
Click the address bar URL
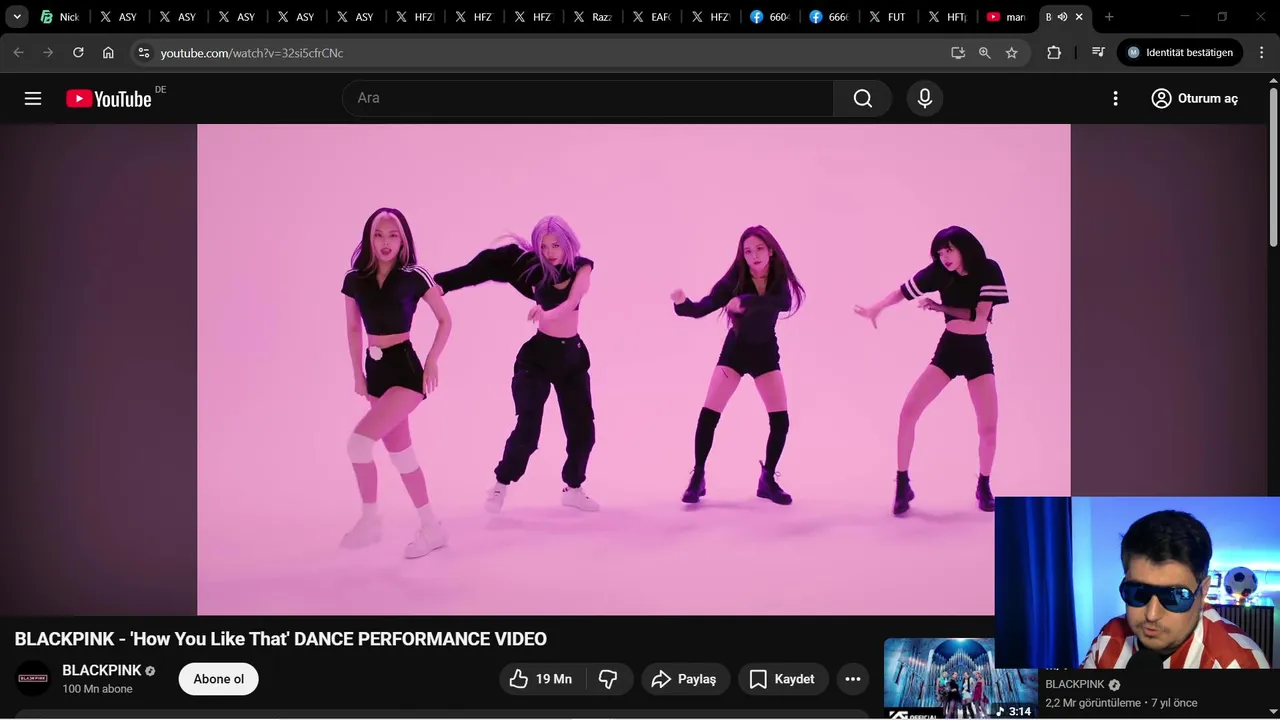pyautogui.click(x=252, y=53)
